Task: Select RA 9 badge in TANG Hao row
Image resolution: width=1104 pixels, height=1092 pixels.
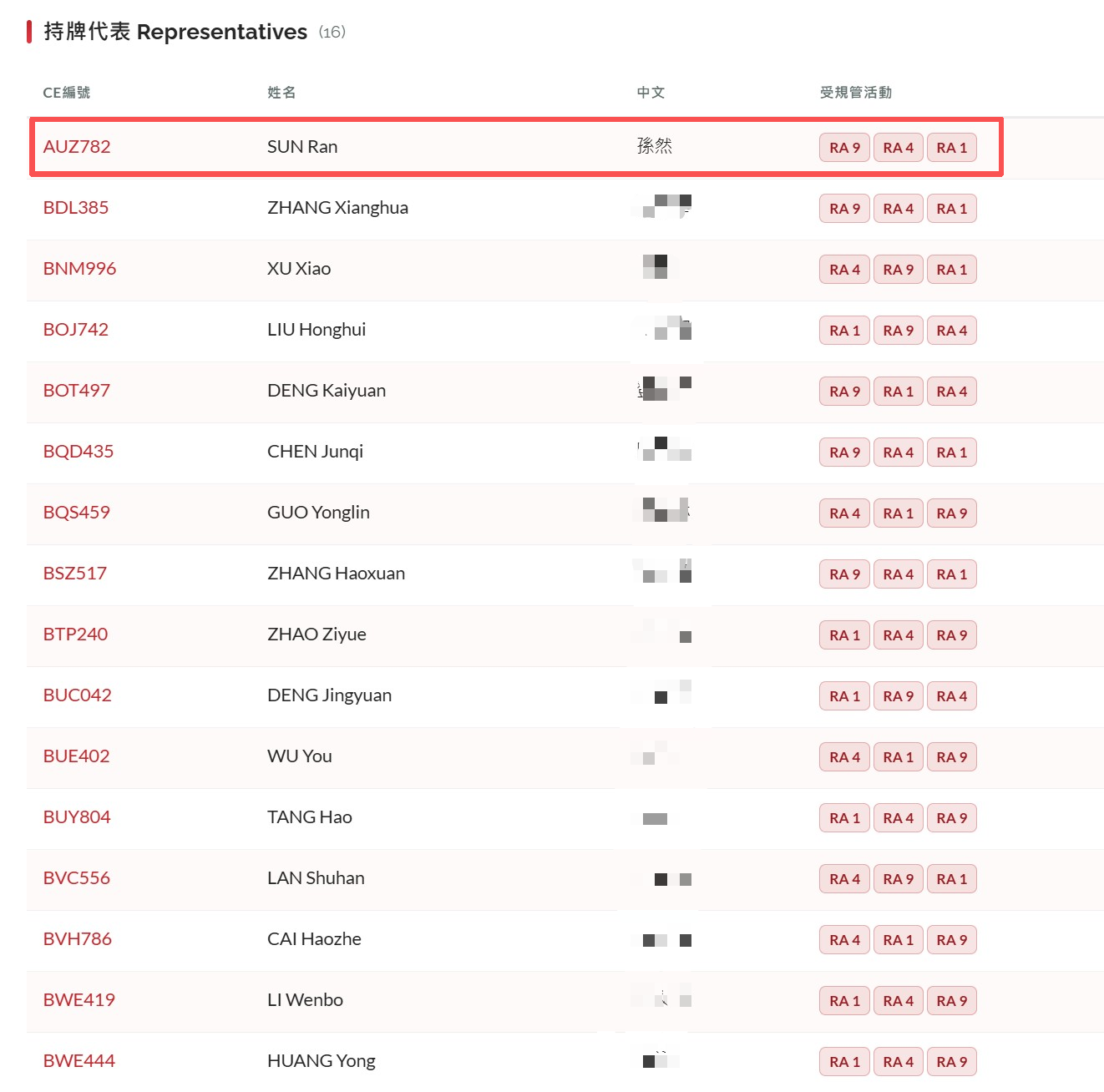Action: point(951,818)
